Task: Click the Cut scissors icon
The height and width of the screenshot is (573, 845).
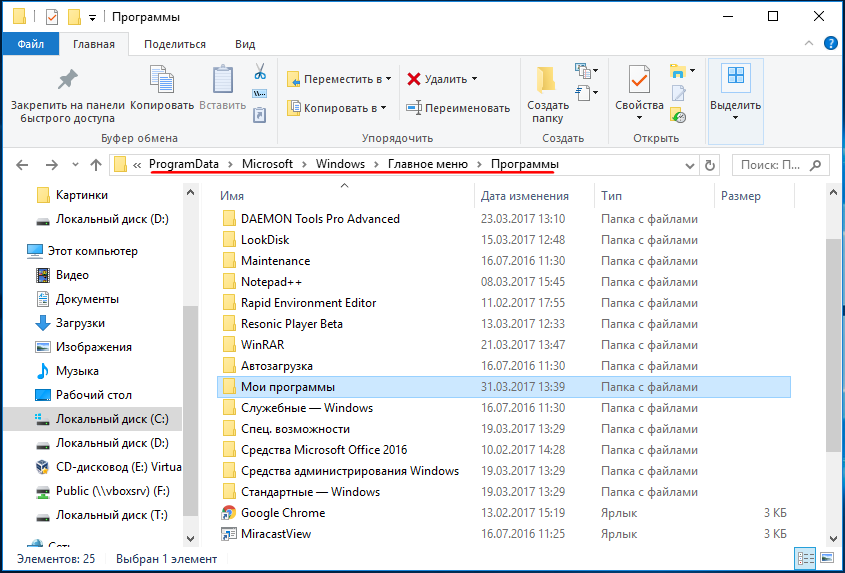Action: coord(260,71)
